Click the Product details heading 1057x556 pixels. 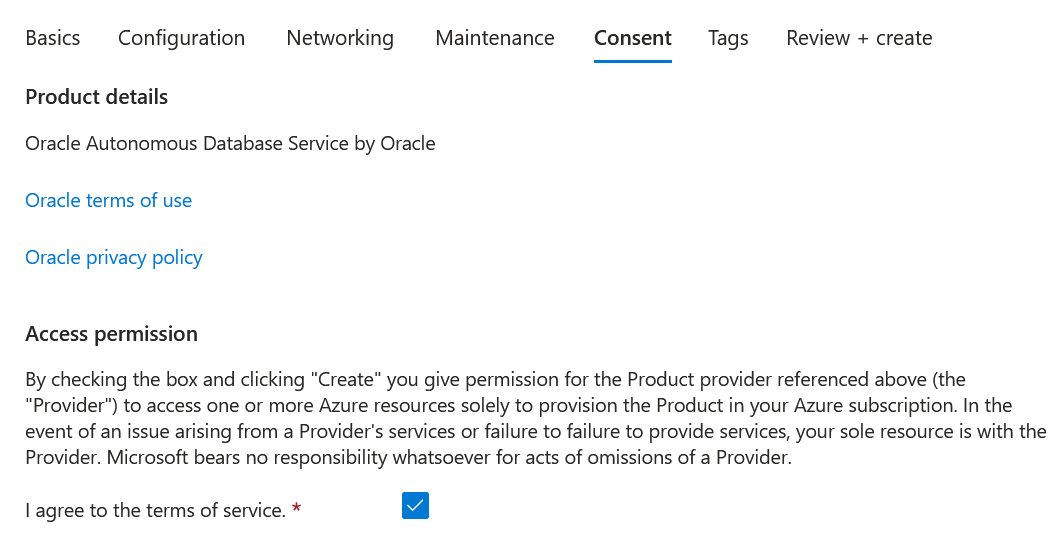click(x=96, y=97)
